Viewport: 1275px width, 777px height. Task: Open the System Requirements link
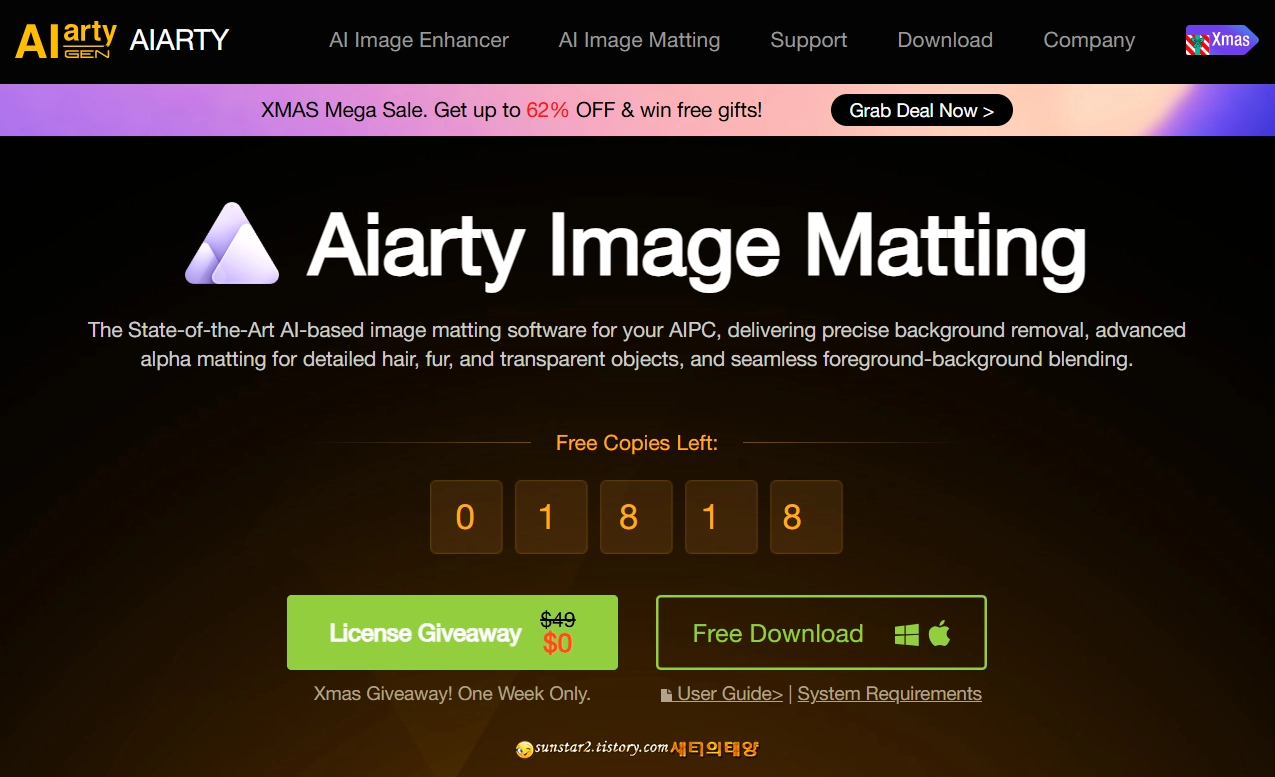(890, 694)
